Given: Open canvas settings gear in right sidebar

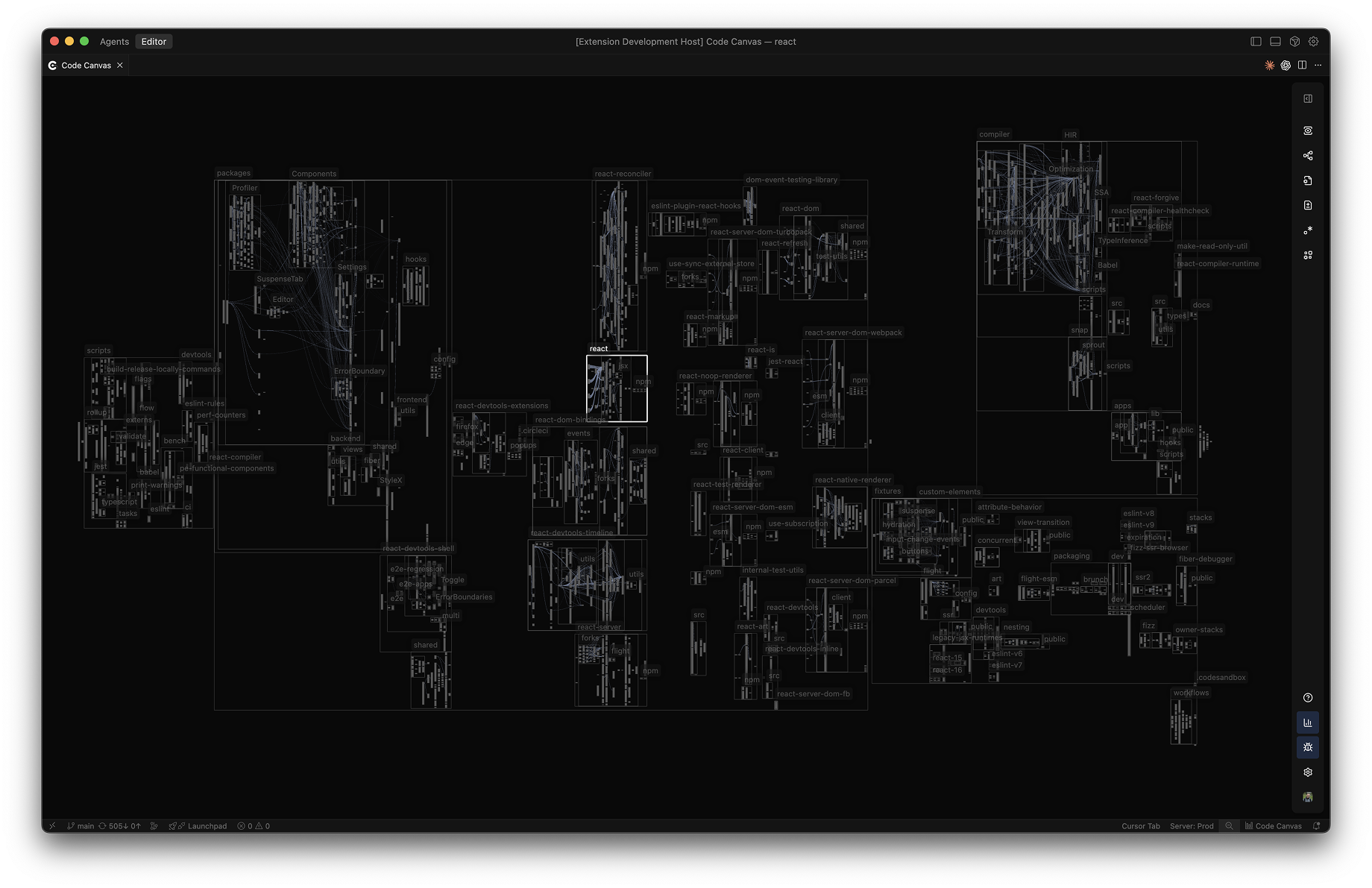Looking at the screenshot, I should (x=1308, y=772).
